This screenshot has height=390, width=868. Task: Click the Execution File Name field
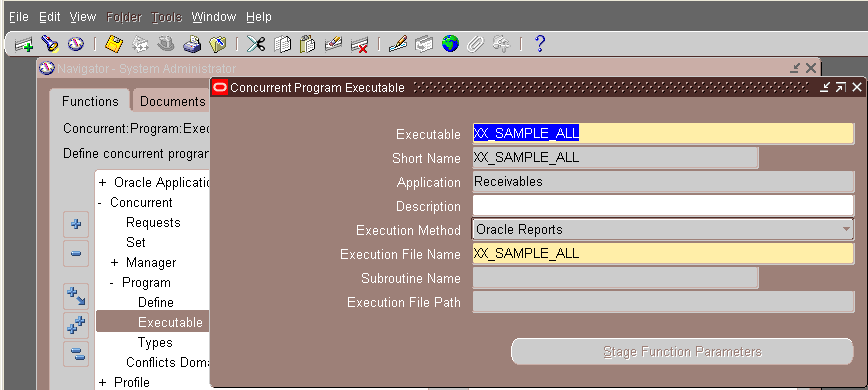(x=663, y=253)
